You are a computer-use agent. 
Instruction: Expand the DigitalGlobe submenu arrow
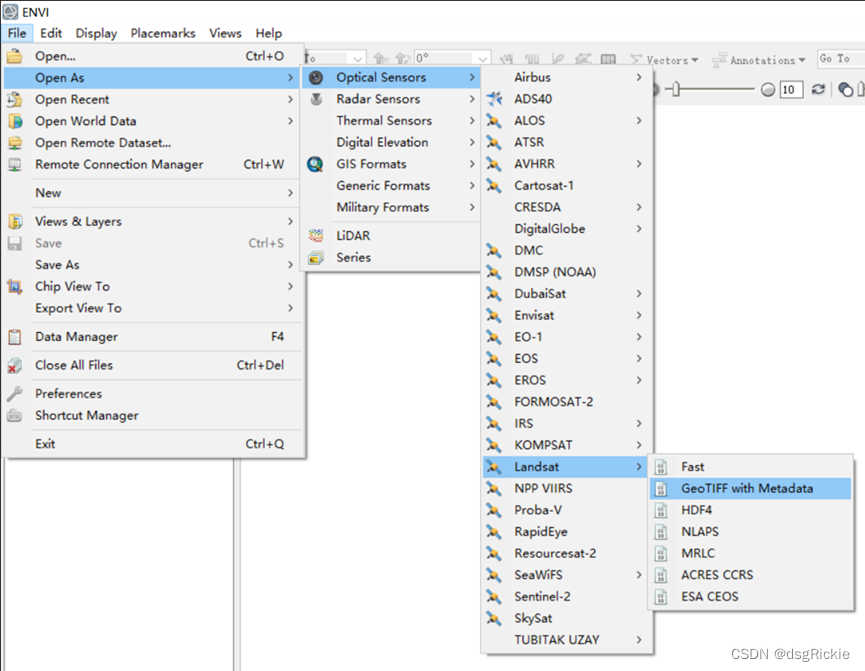tap(639, 228)
